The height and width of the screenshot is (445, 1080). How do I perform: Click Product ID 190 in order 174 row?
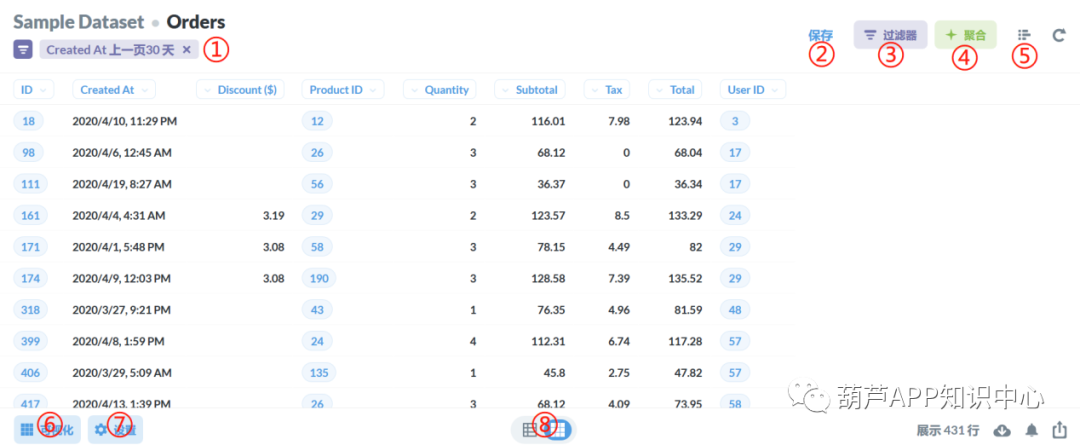tap(320, 278)
